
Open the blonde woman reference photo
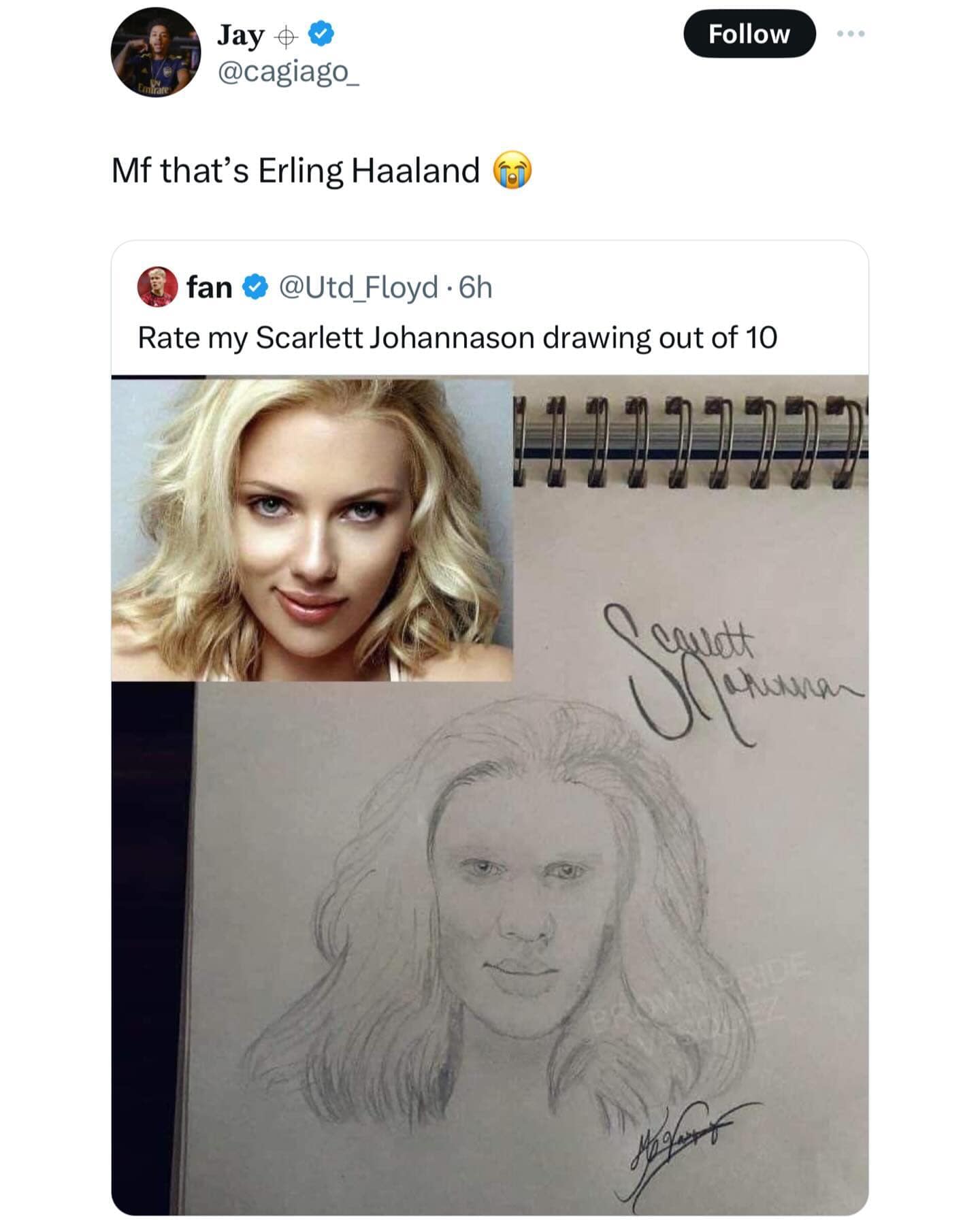point(312,529)
